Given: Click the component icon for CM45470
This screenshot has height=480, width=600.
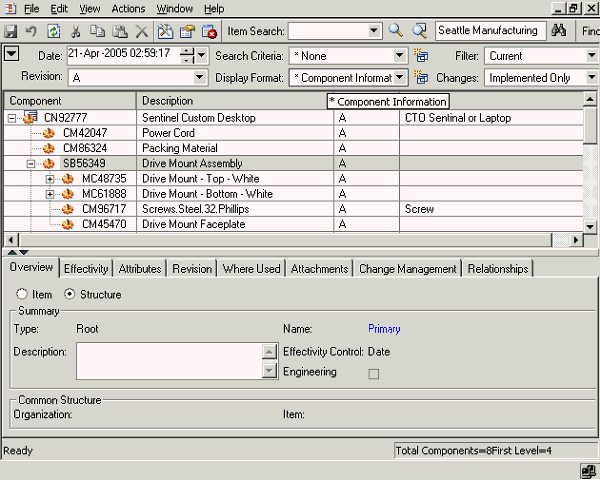Looking at the screenshot, I should pos(68,224).
